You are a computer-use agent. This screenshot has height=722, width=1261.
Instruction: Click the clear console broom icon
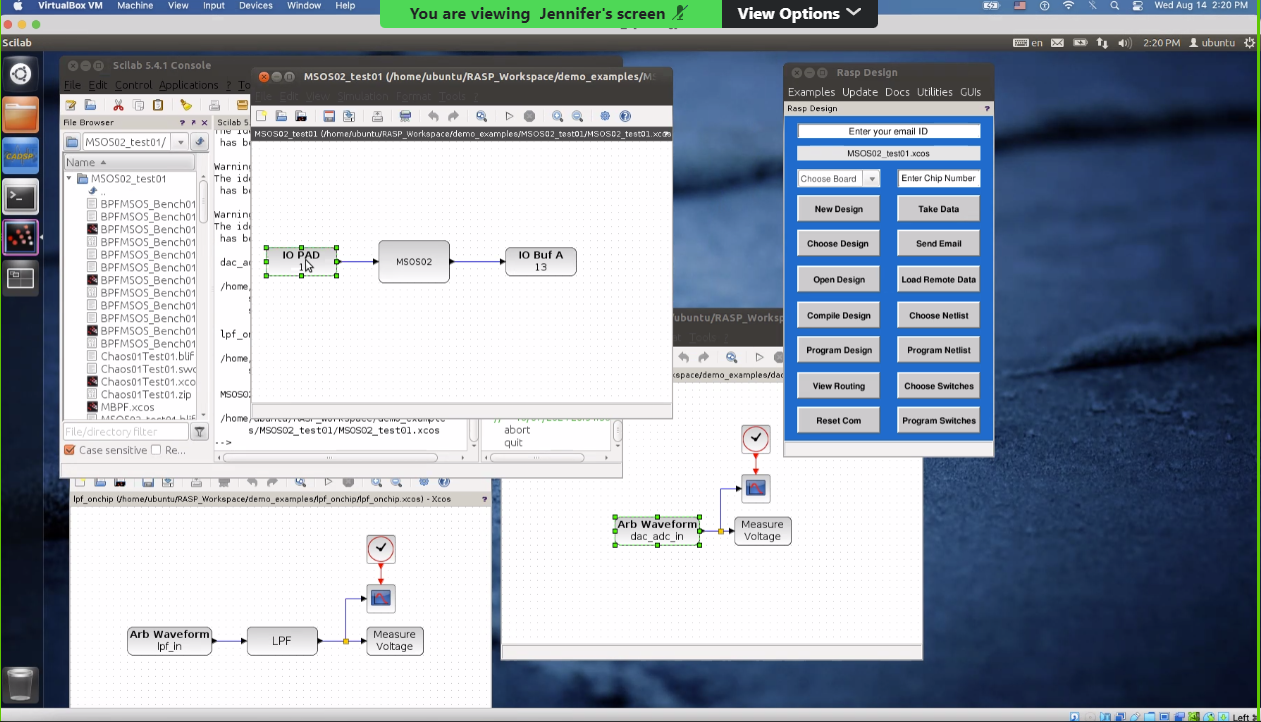coord(185,105)
